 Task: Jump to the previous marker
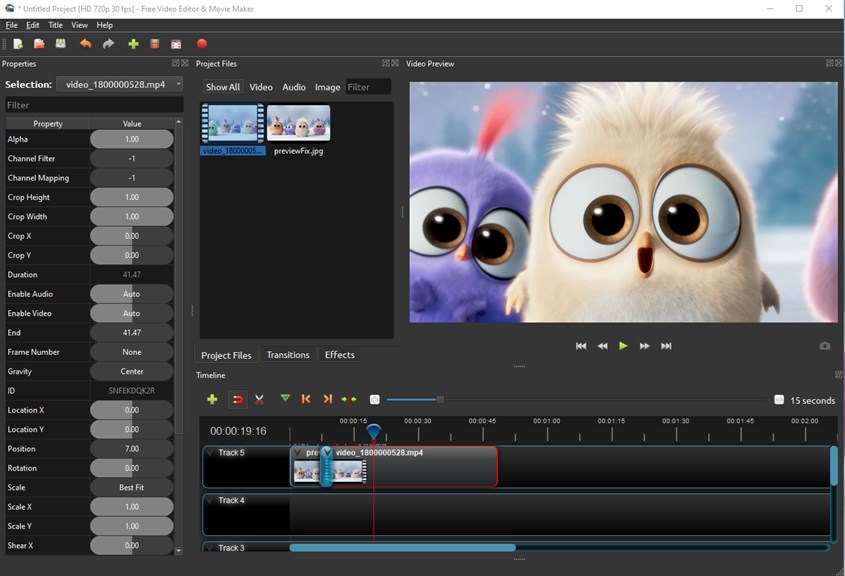click(306, 399)
